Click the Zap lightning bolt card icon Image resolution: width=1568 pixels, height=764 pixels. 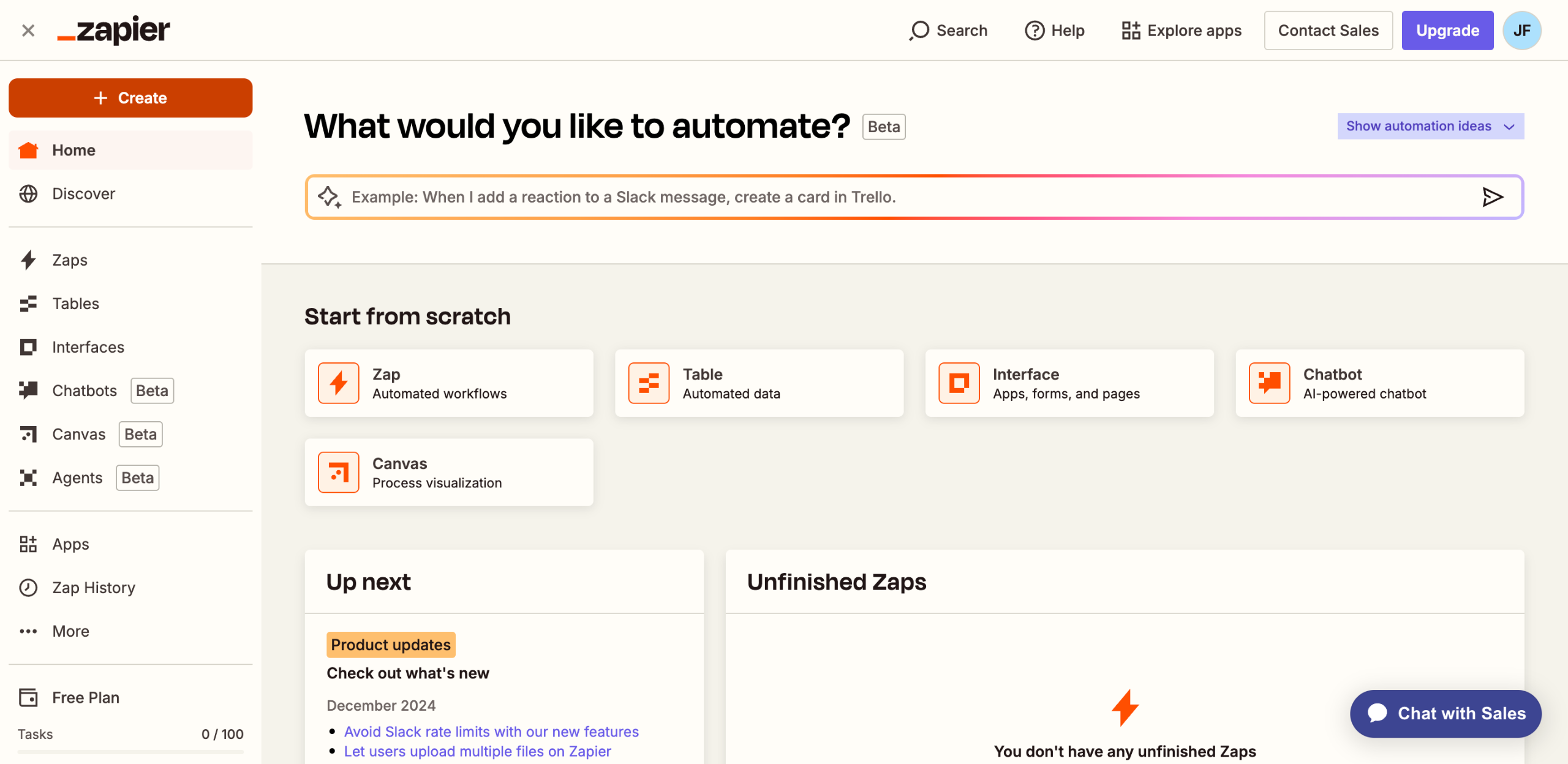click(338, 383)
